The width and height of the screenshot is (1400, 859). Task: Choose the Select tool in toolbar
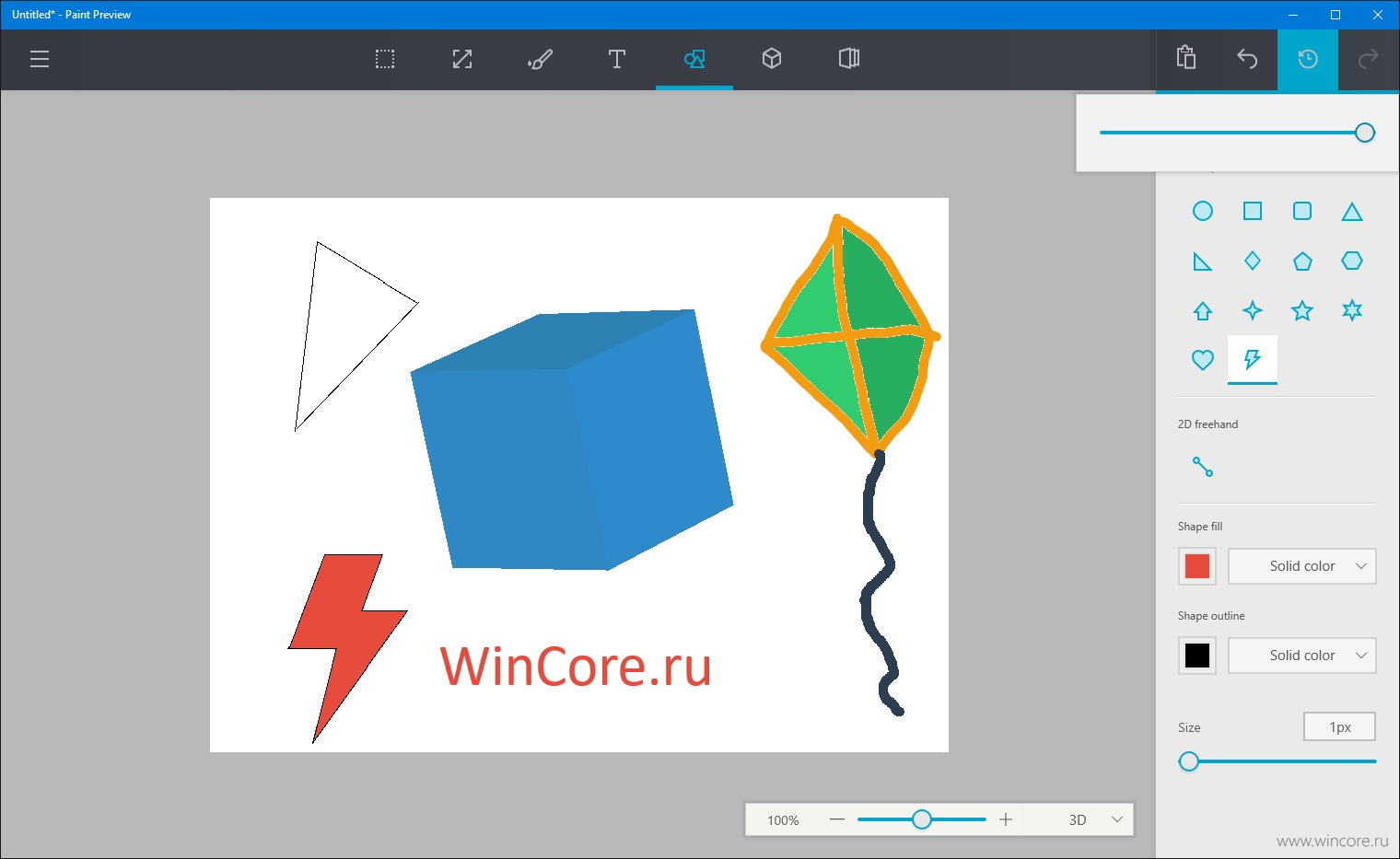coord(385,60)
